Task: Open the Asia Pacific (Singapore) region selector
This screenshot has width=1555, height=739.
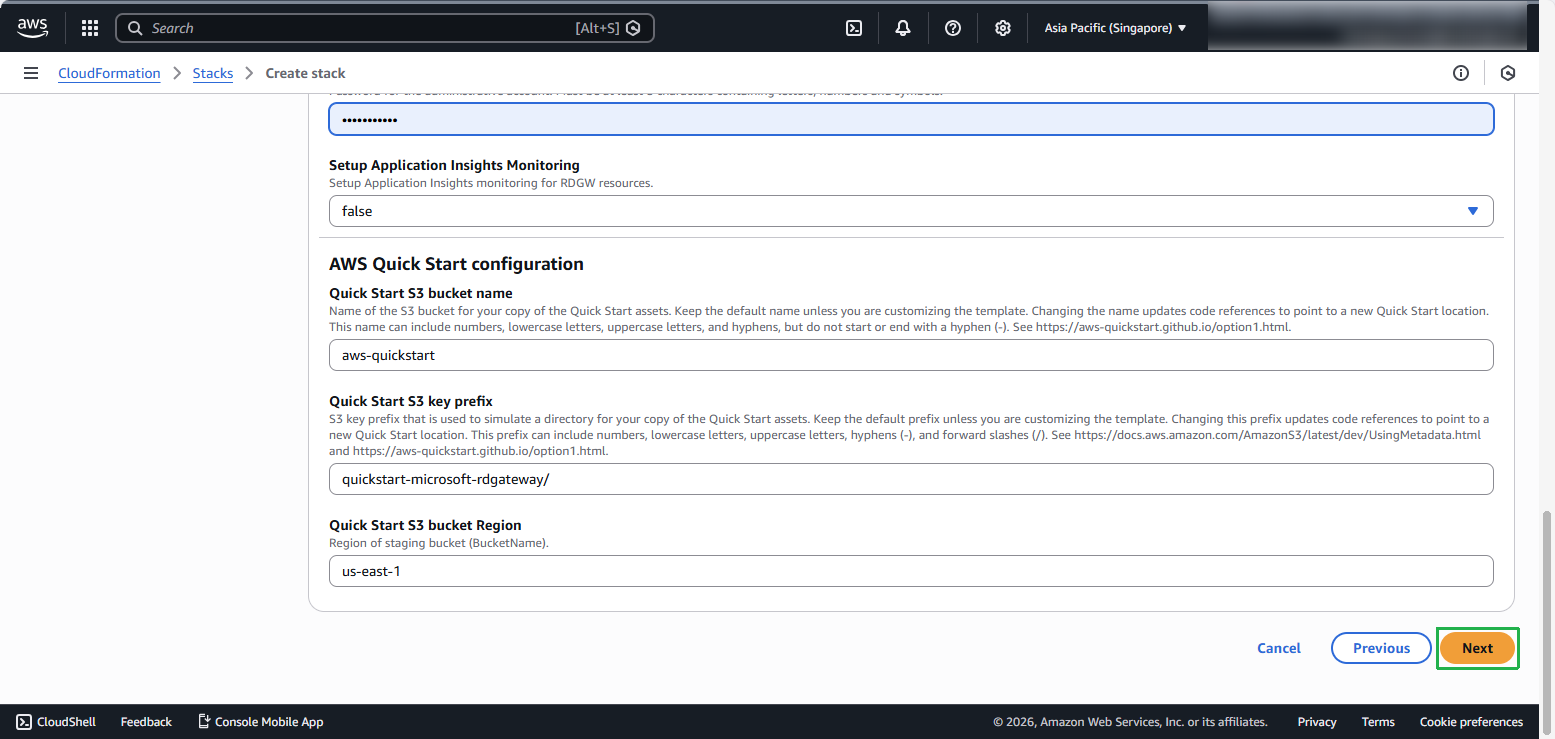Action: [x=1115, y=27]
